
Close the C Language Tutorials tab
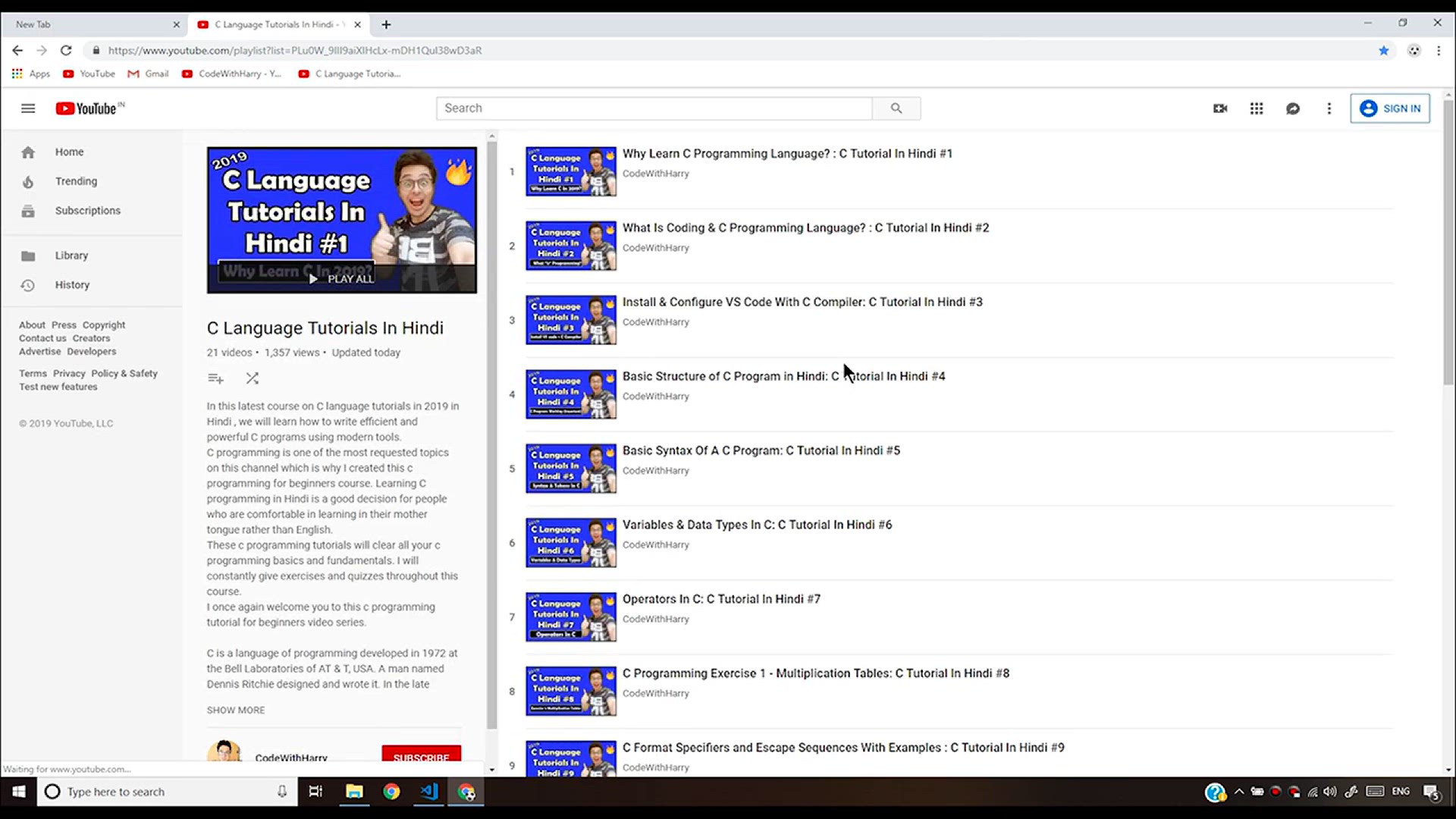coord(357,24)
